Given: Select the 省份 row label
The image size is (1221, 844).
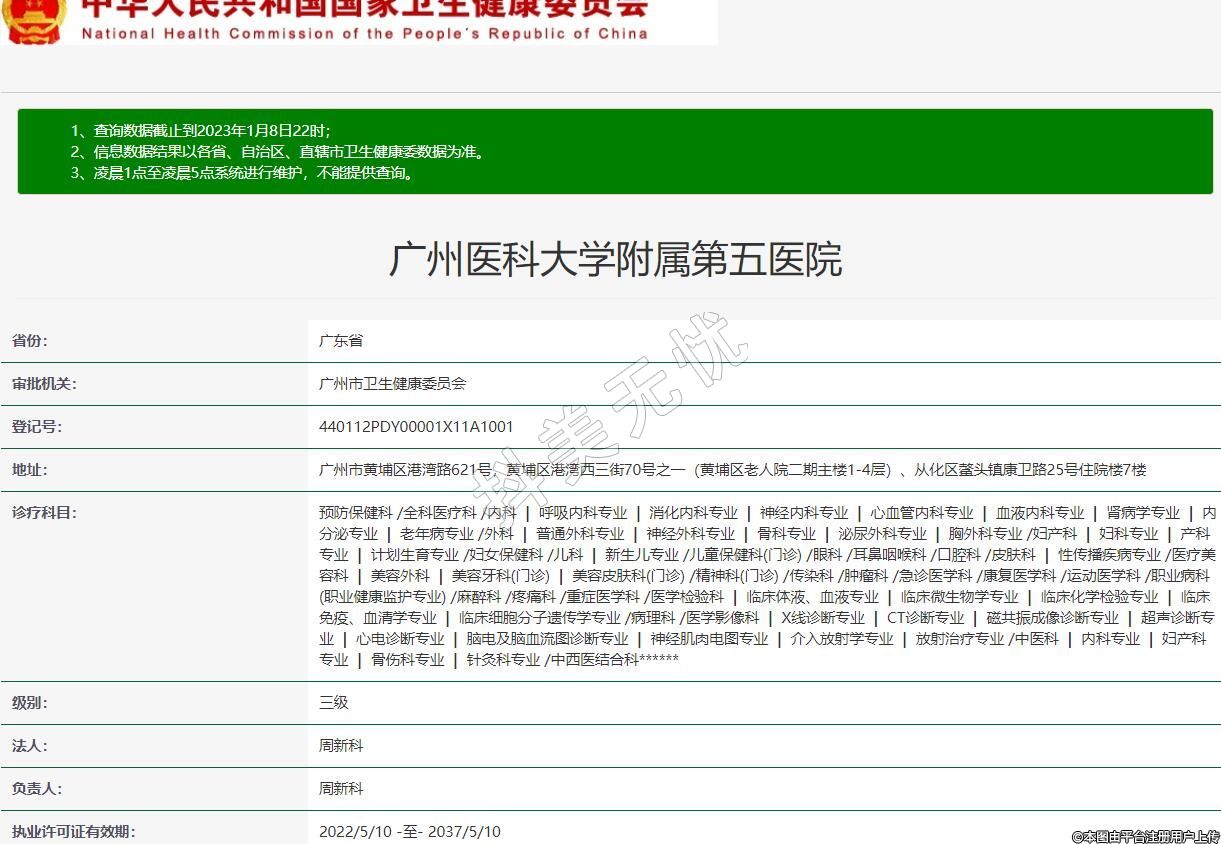Looking at the screenshot, I should click(x=30, y=341).
